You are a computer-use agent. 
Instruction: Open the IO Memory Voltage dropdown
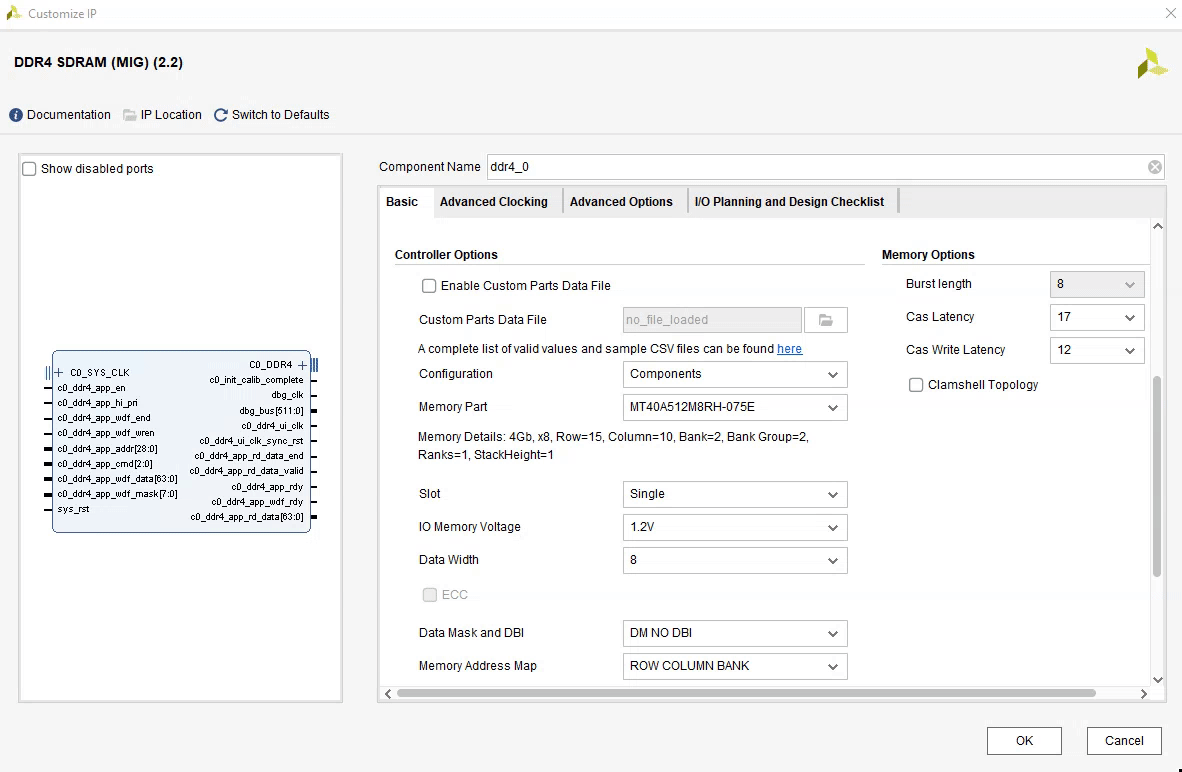735,528
